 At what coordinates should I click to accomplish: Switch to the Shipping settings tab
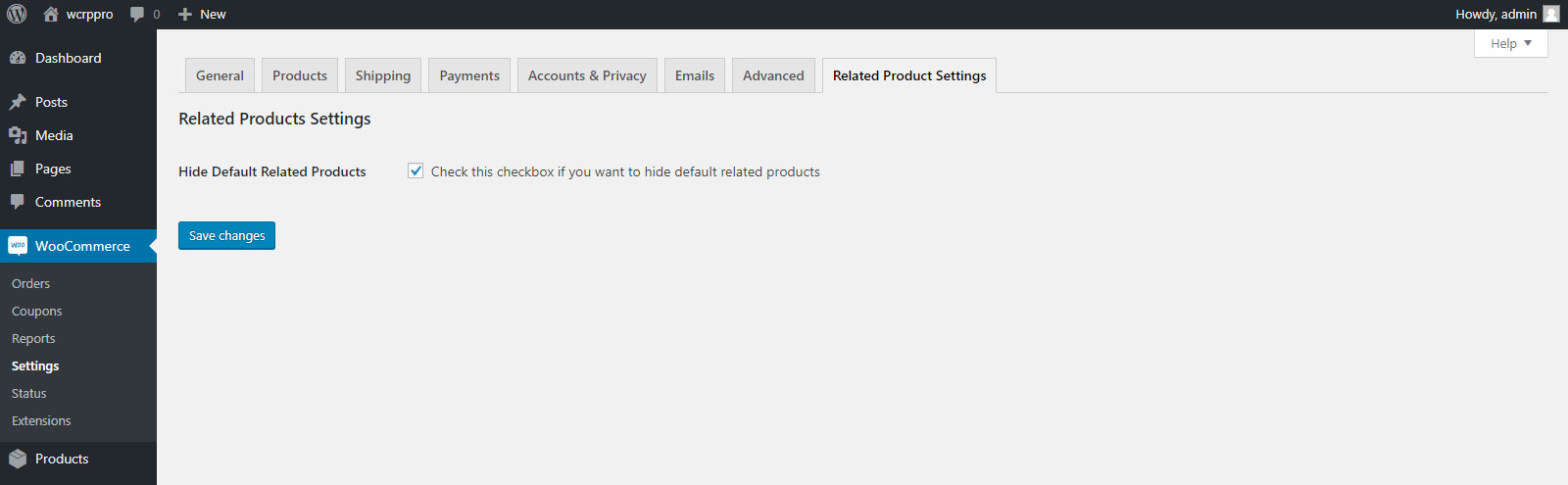[383, 75]
